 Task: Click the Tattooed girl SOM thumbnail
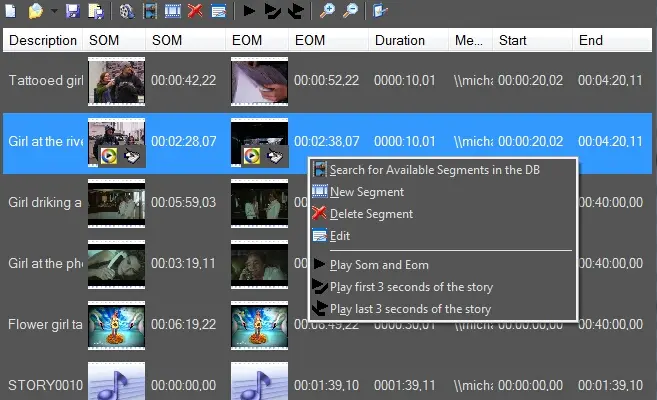[x=116, y=81]
